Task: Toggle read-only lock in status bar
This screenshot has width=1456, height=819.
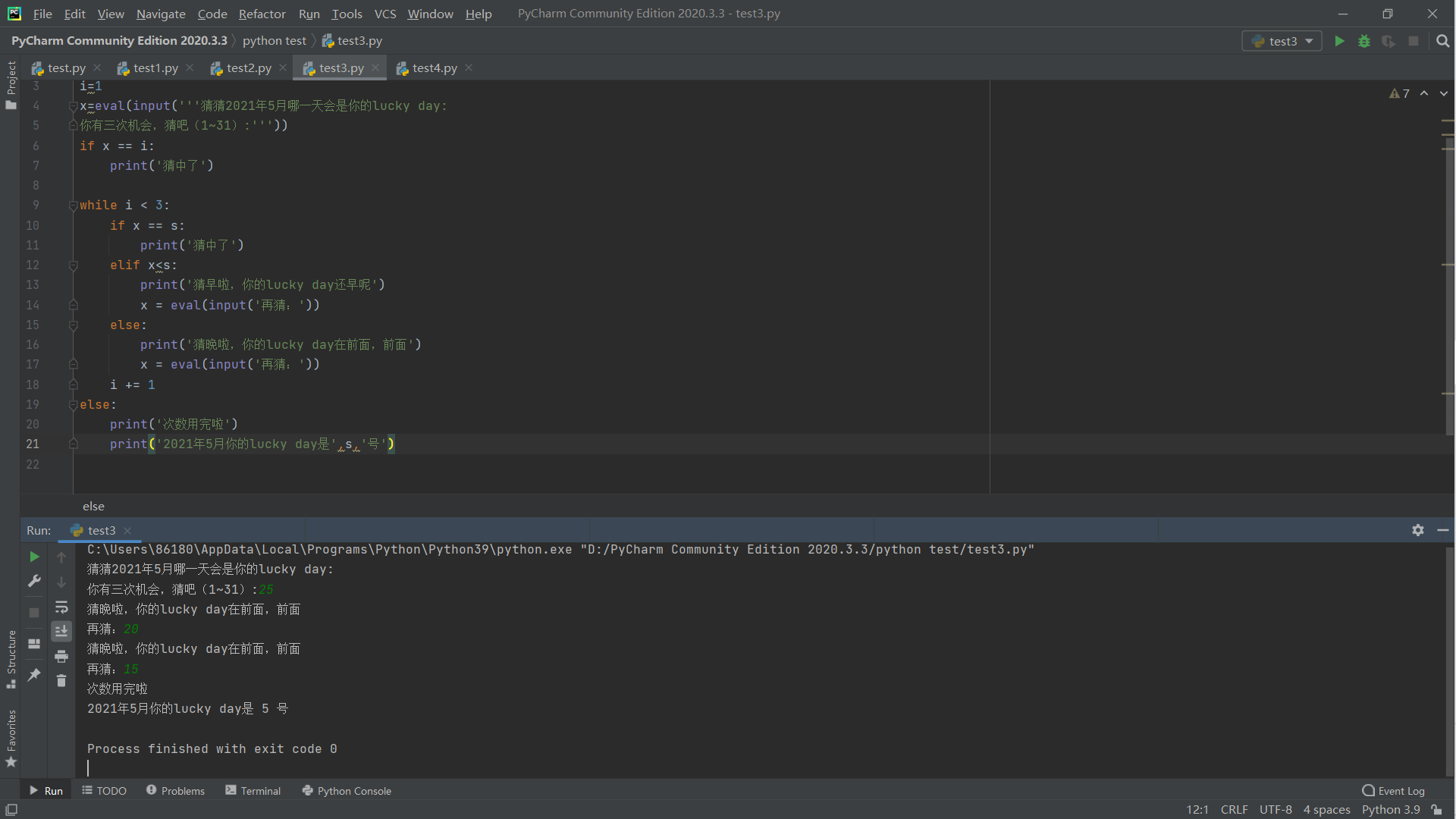Action: point(1436,810)
